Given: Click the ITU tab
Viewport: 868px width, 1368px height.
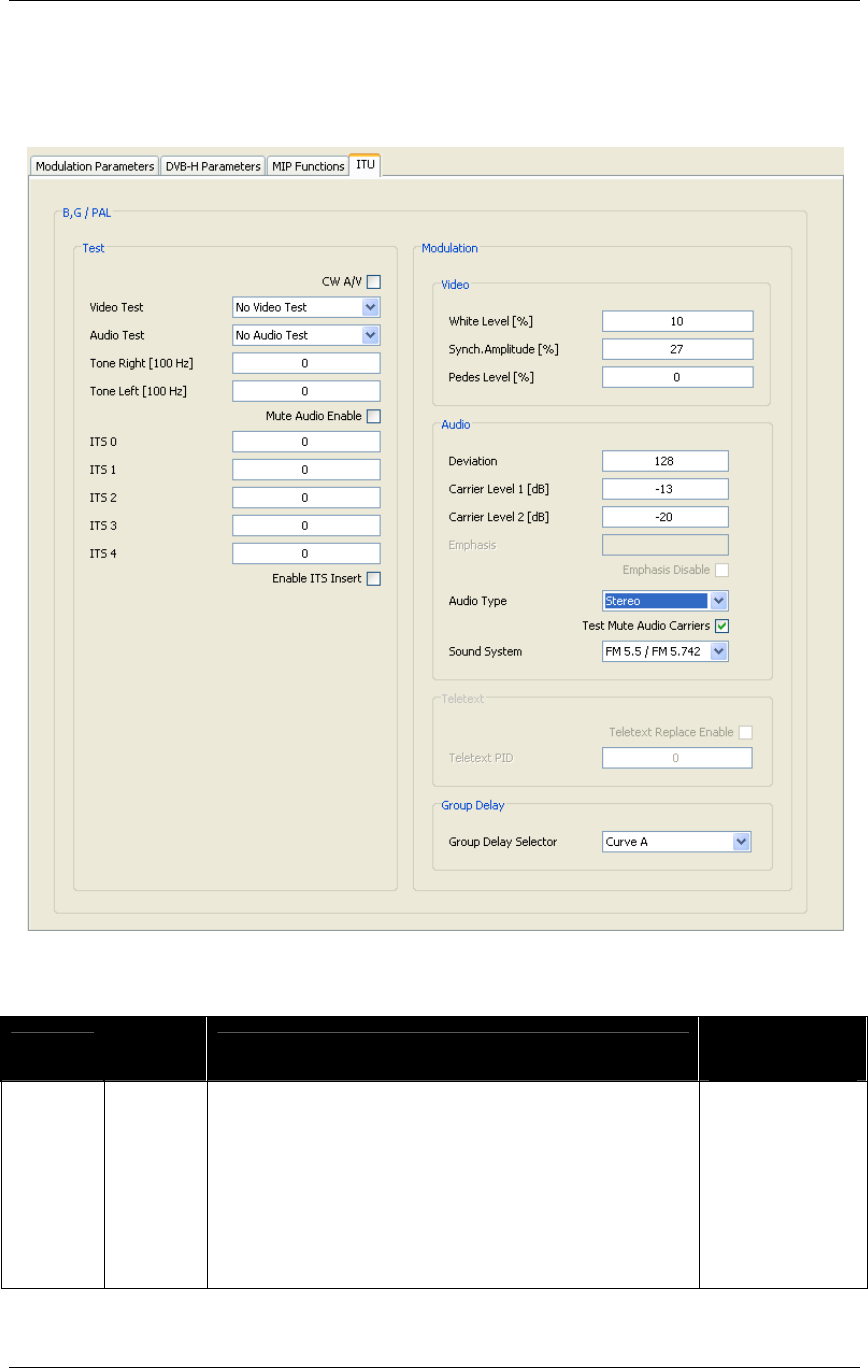Looking at the screenshot, I should (363, 165).
